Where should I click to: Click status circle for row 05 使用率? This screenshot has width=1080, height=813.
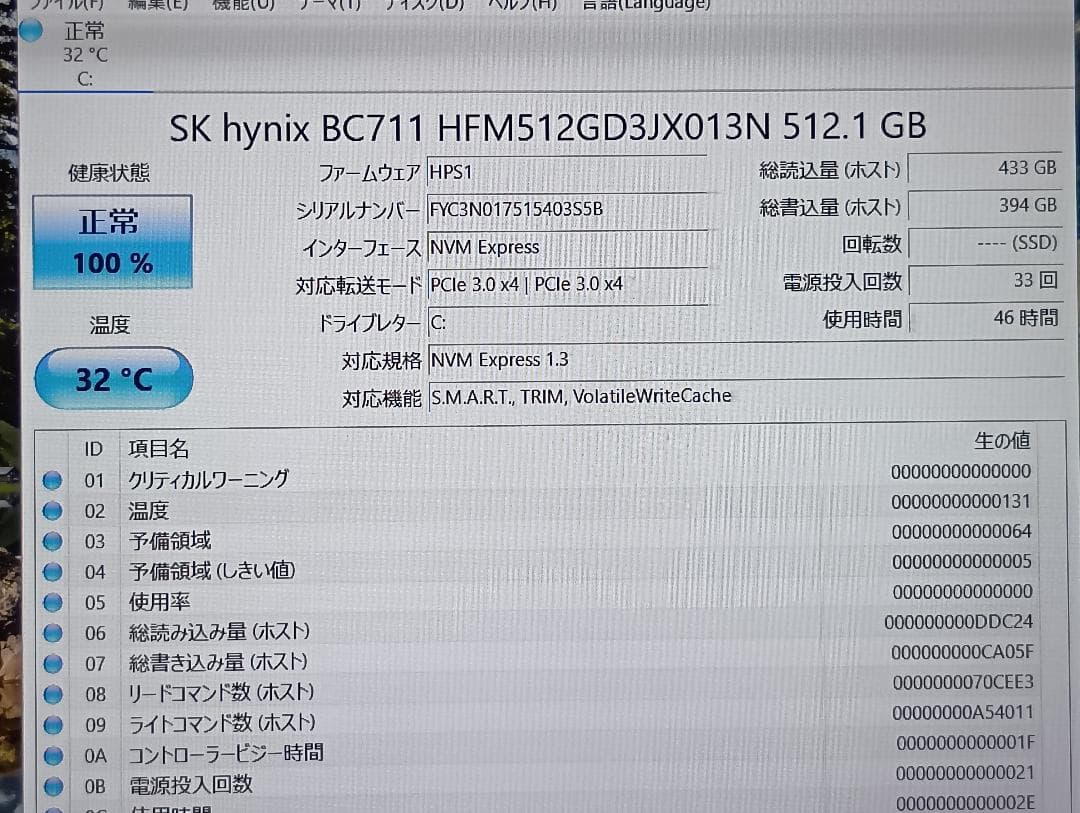(52, 602)
